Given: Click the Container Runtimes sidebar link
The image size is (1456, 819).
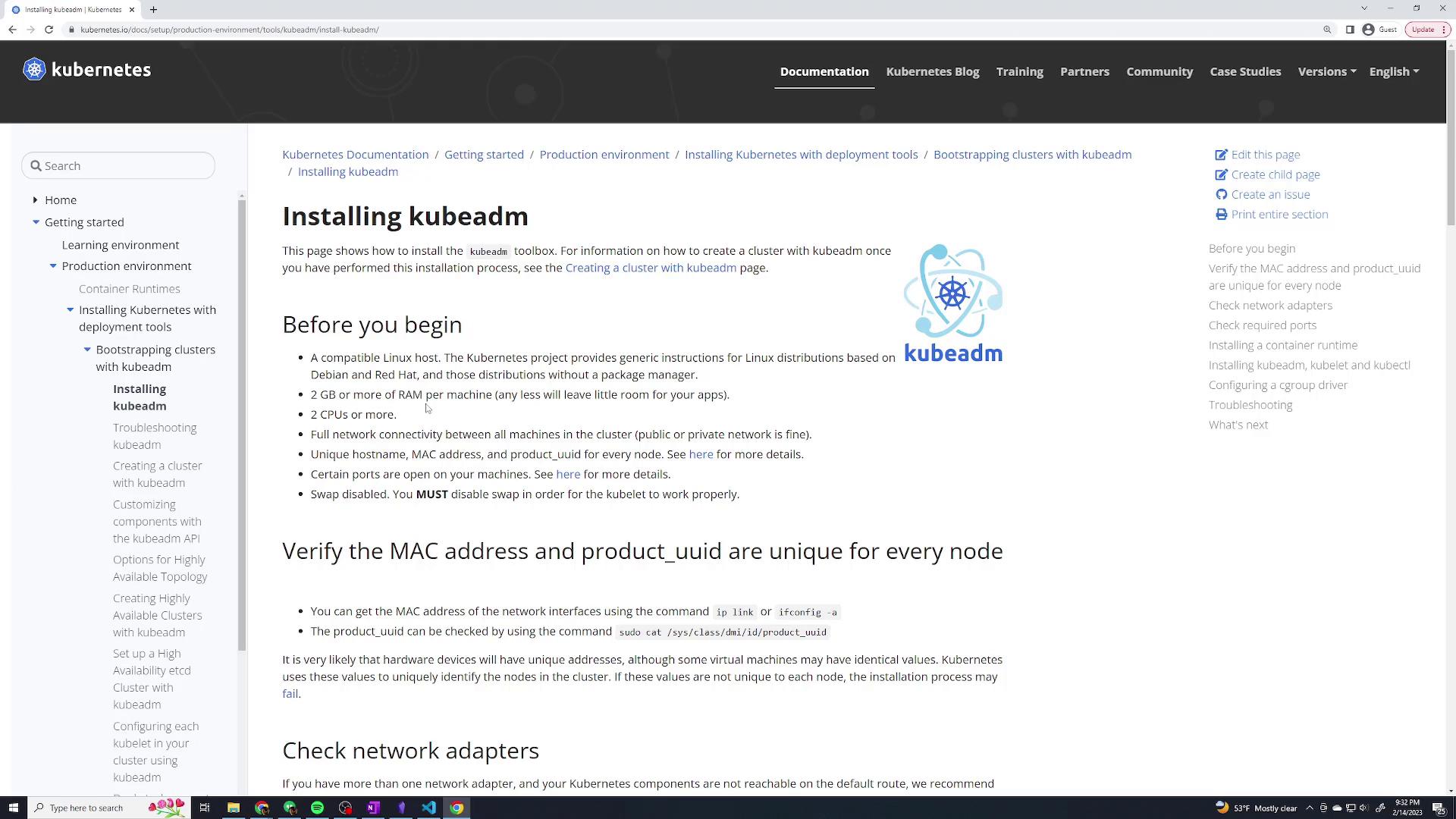Looking at the screenshot, I should pyautogui.click(x=129, y=289).
